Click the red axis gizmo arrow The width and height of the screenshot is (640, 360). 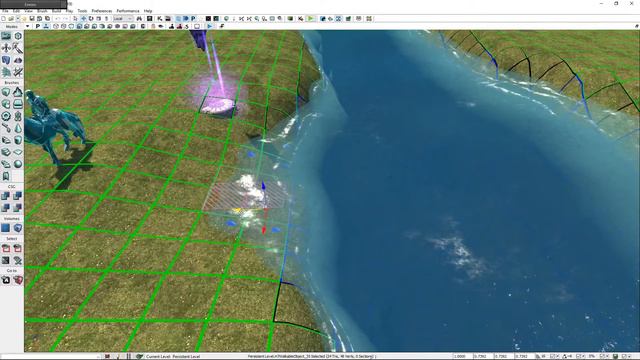click(264, 230)
